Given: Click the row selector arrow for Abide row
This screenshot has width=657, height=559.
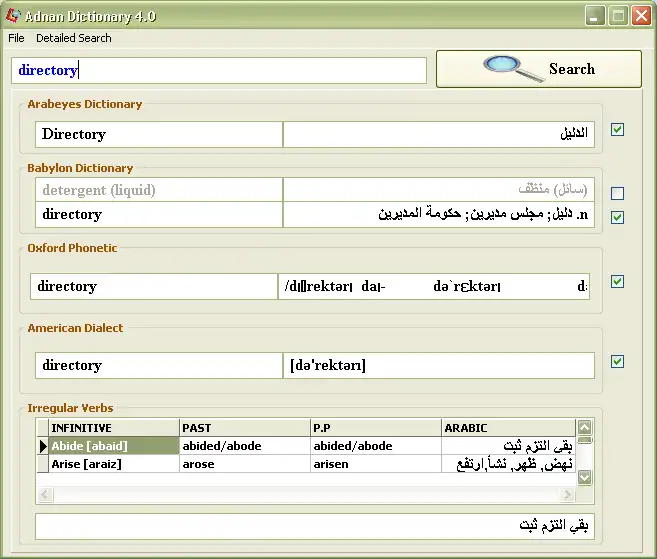Looking at the screenshot, I should pos(43,446).
